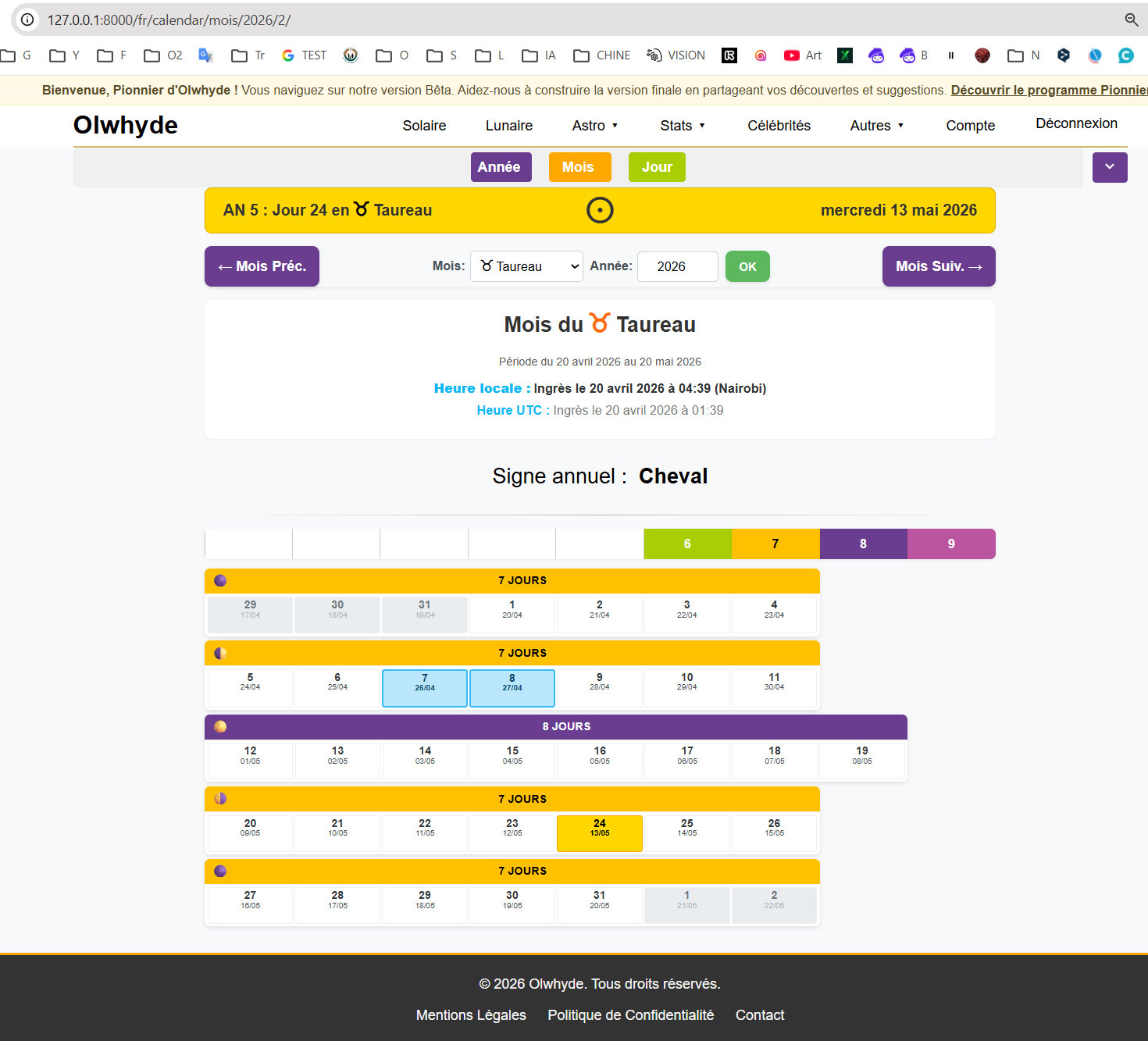Open the G bookmarks folder
This screenshot has height=1041, width=1148.
point(16,55)
